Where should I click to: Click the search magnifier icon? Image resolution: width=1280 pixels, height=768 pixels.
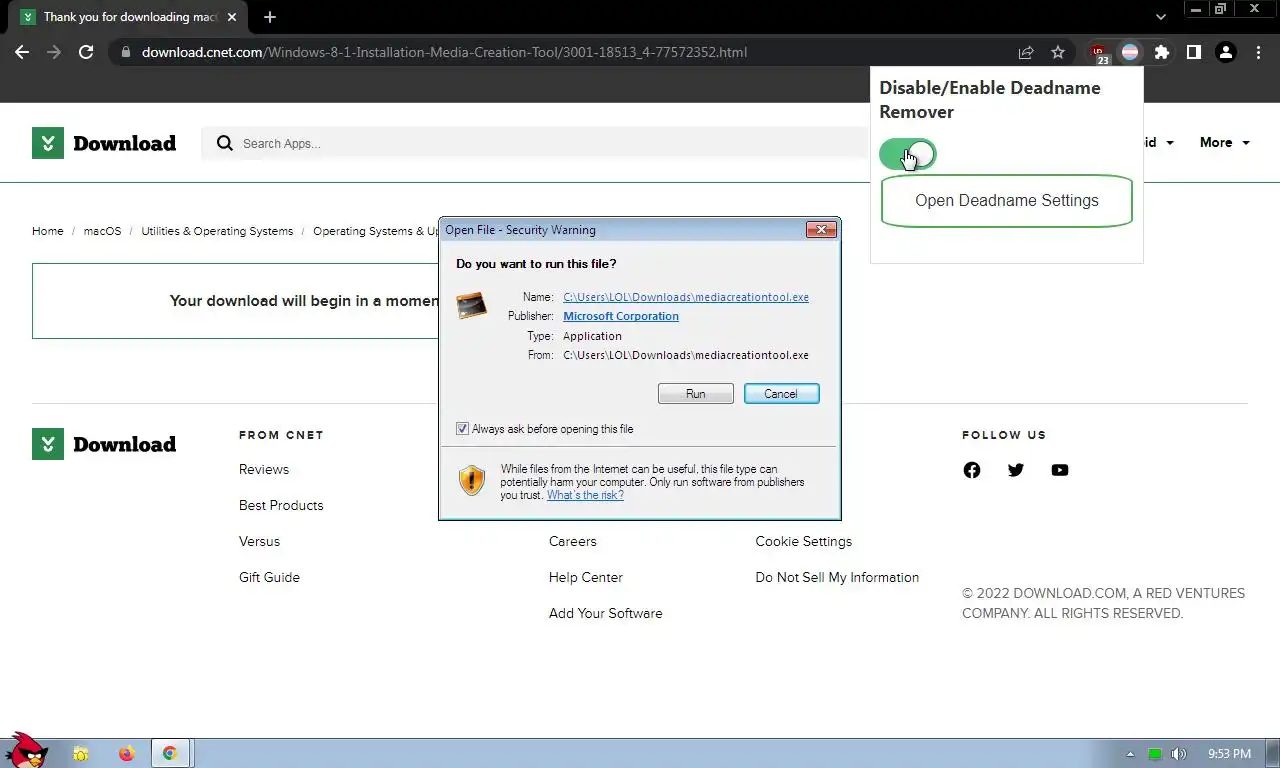coord(225,143)
